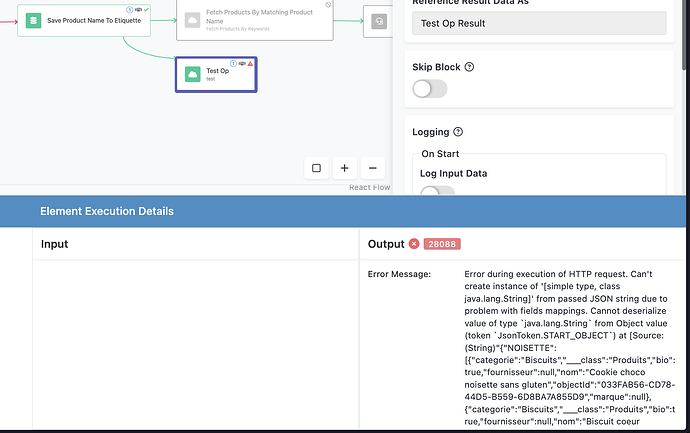Click the Element Execution Details header
The image size is (690, 433).
coord(107,211)
